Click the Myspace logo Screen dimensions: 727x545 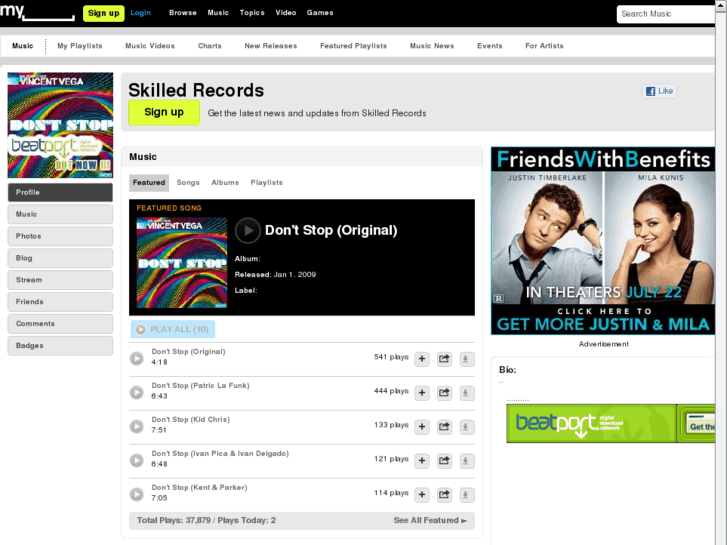pyautogui.click(x=37, y=12)
